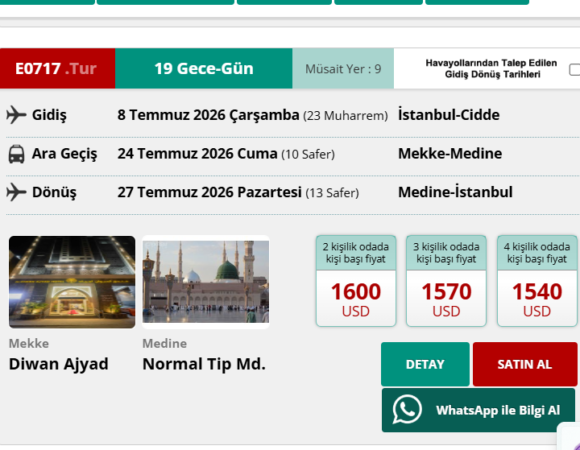This screenshot has width=580, height=450.
Task: Select the 2 kişilik odada 1600 USD price
Action: point(356,281)
